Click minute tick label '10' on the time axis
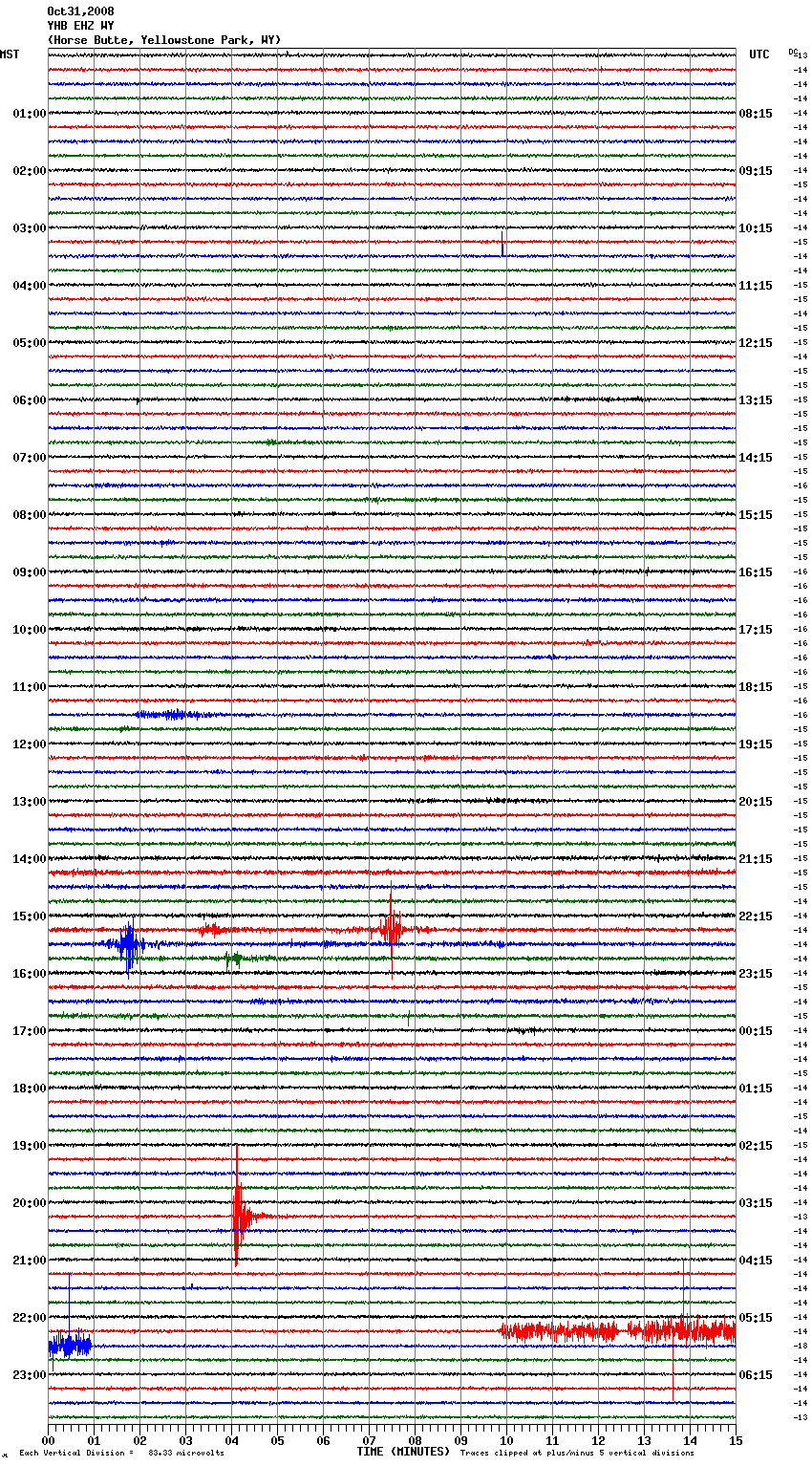The height and width of the screenshot is (1466, 812). click(506, 1441)
